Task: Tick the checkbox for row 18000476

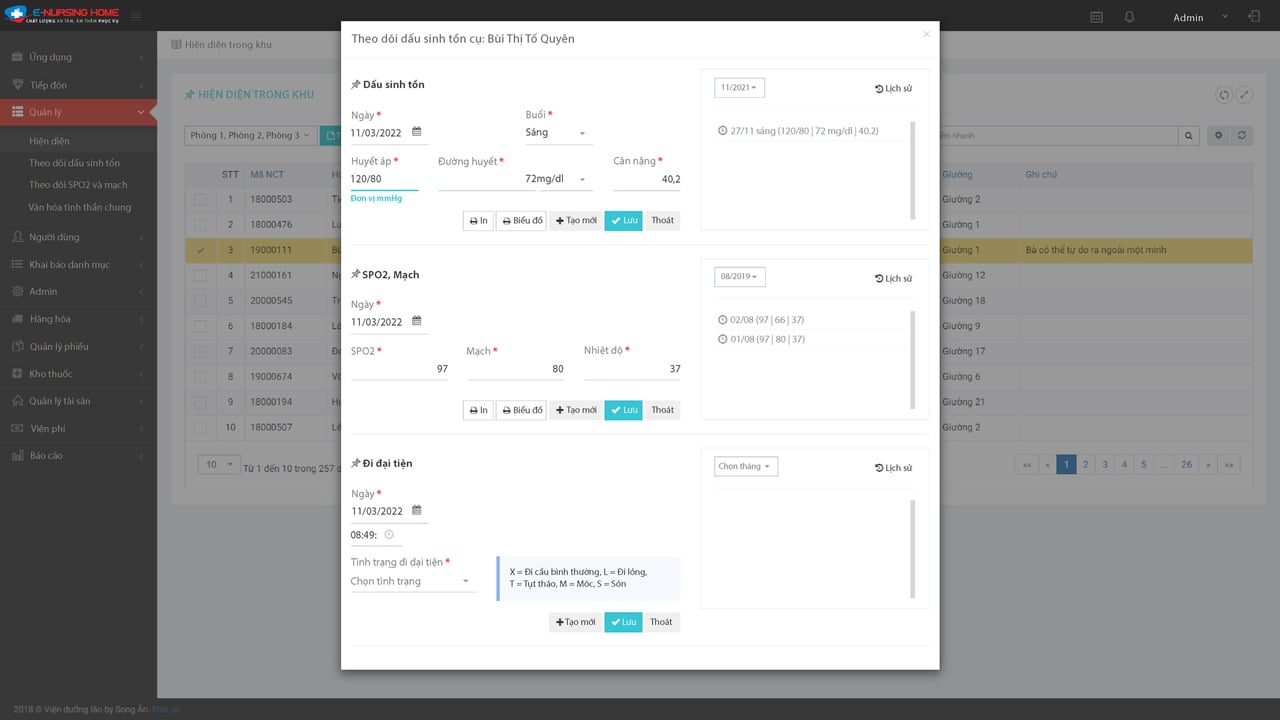Action: coord(201,225)
